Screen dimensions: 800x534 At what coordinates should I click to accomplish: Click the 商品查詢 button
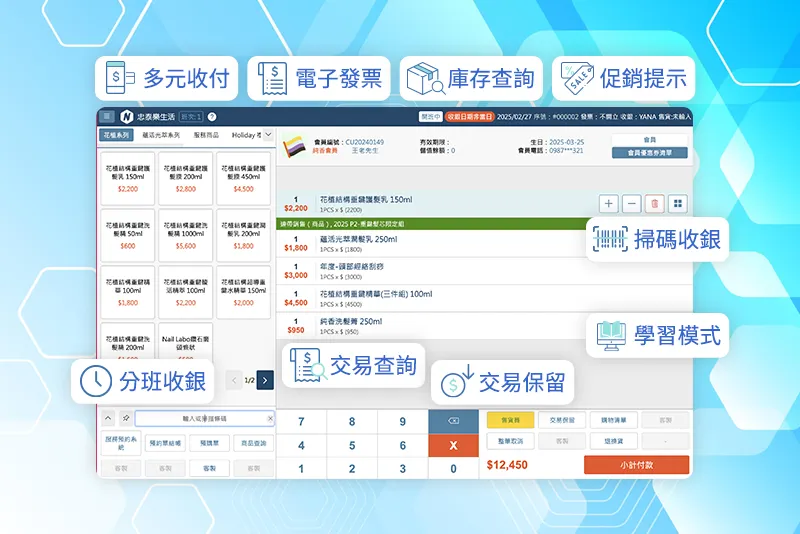pyautogui.click(x=254, y=443)
